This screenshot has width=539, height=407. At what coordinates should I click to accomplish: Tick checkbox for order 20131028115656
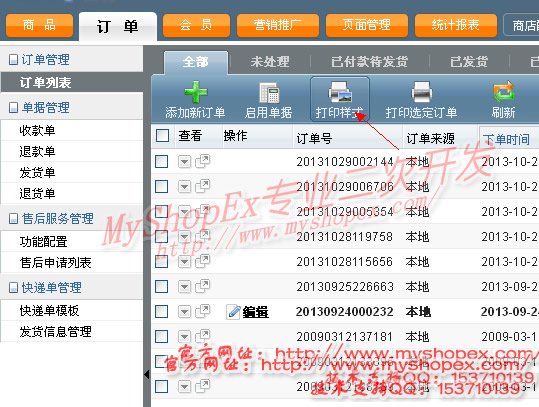coord(162,262)
